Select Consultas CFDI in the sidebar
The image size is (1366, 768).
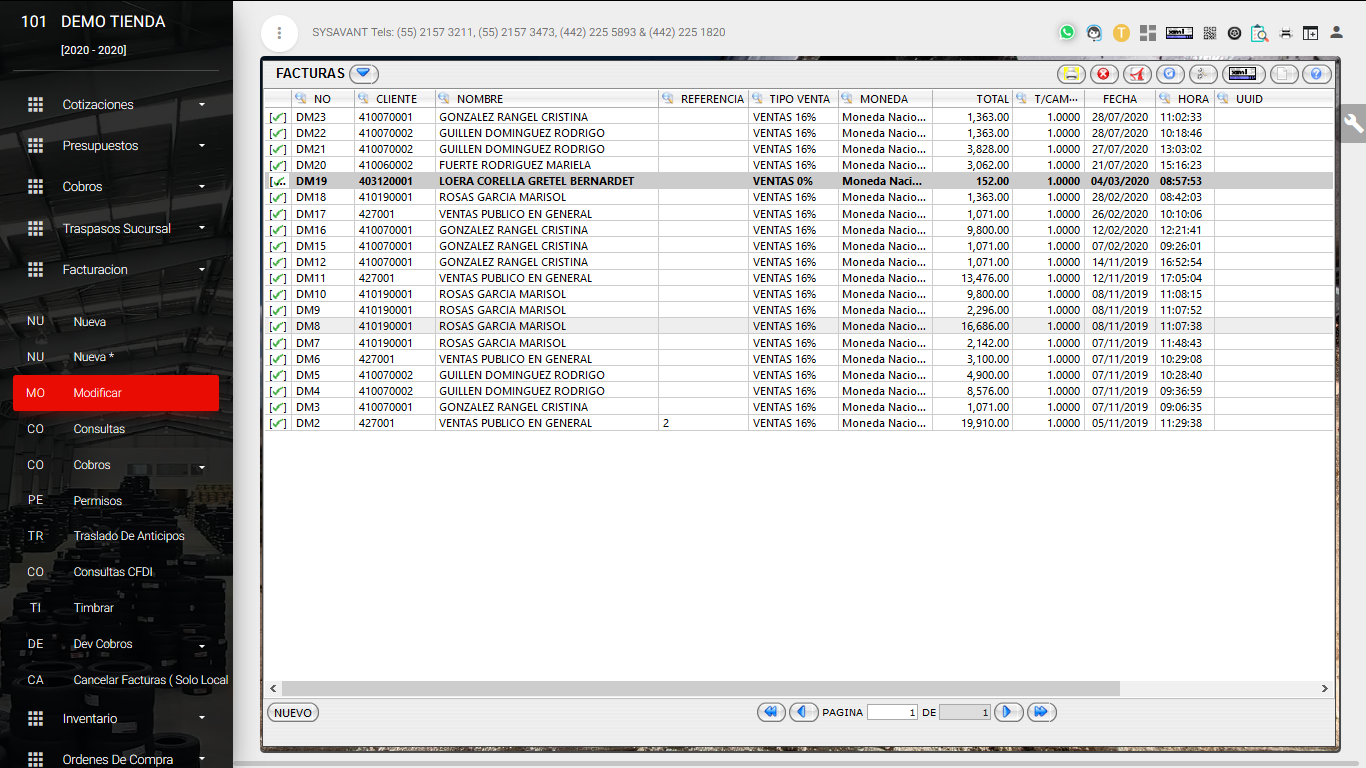[113, 572]
